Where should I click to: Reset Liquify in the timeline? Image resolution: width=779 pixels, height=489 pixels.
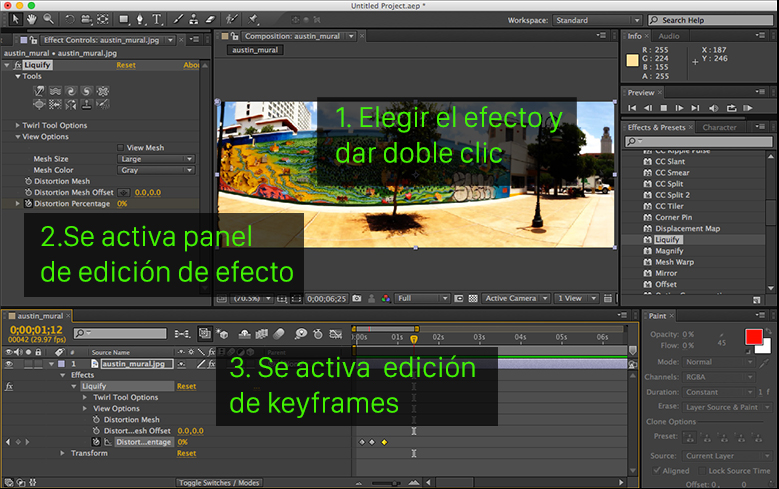click(186, 386)
